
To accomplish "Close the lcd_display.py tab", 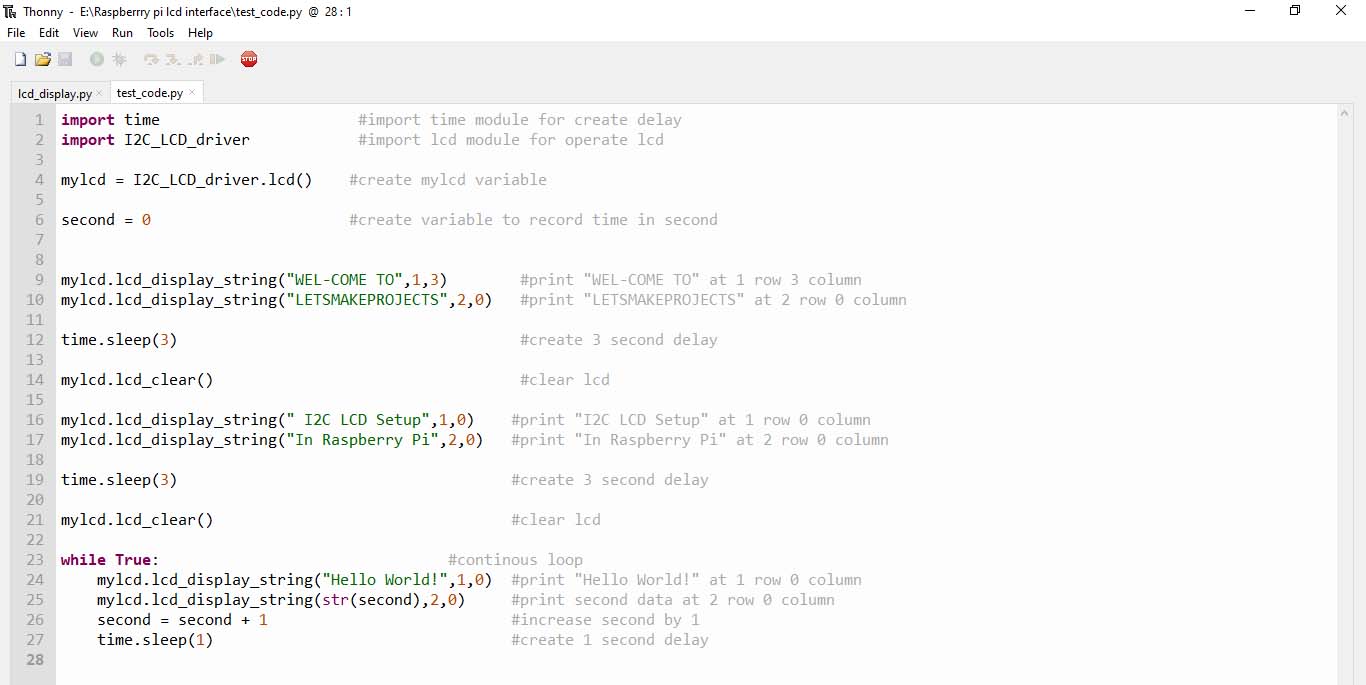I will [x=99, y=93].
